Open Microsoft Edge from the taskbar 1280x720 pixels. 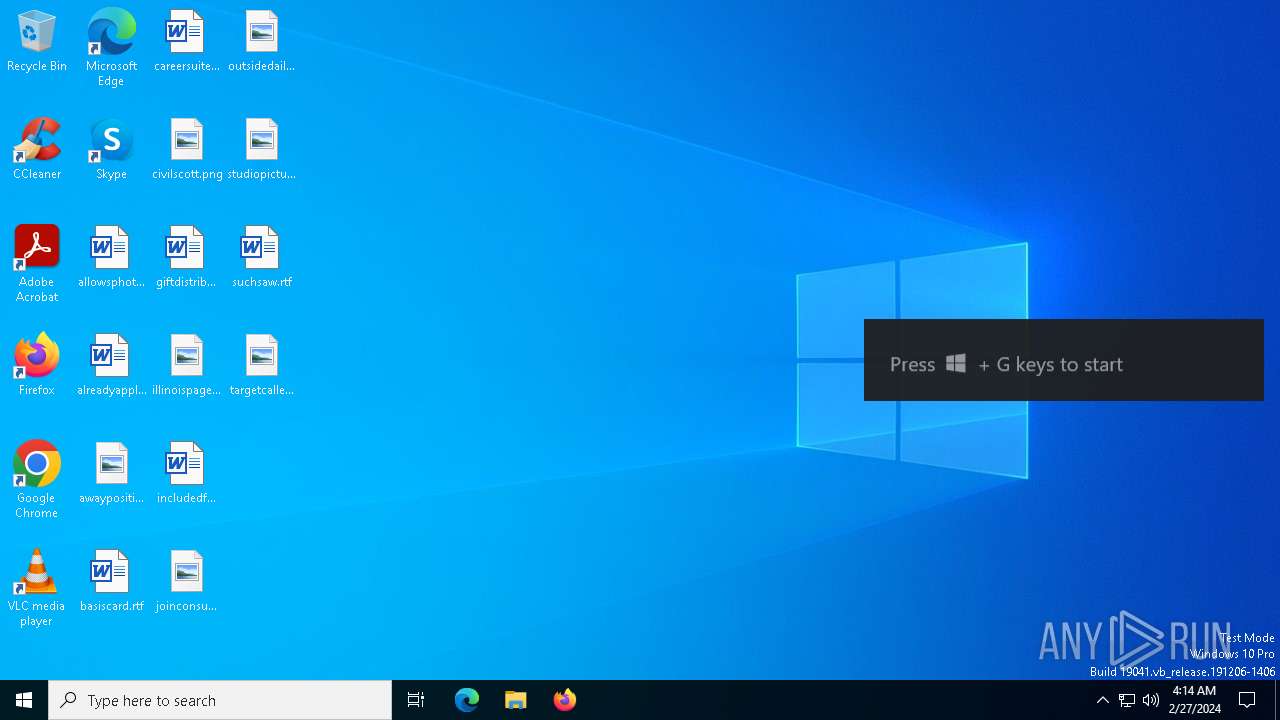467,700
